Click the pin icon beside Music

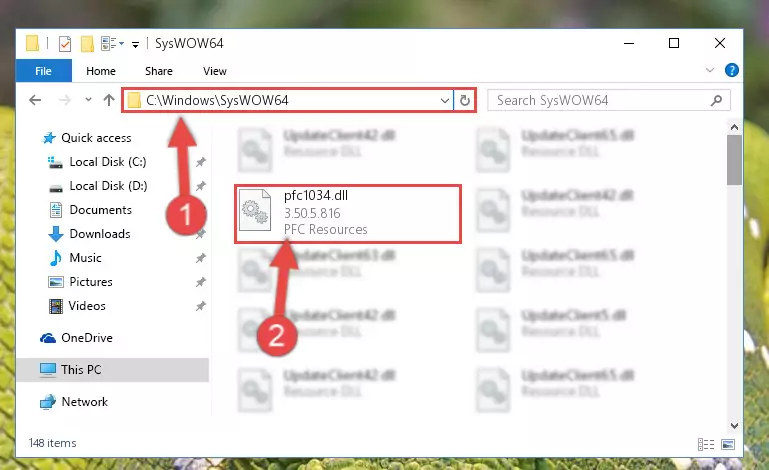click(x=201, y=258)
